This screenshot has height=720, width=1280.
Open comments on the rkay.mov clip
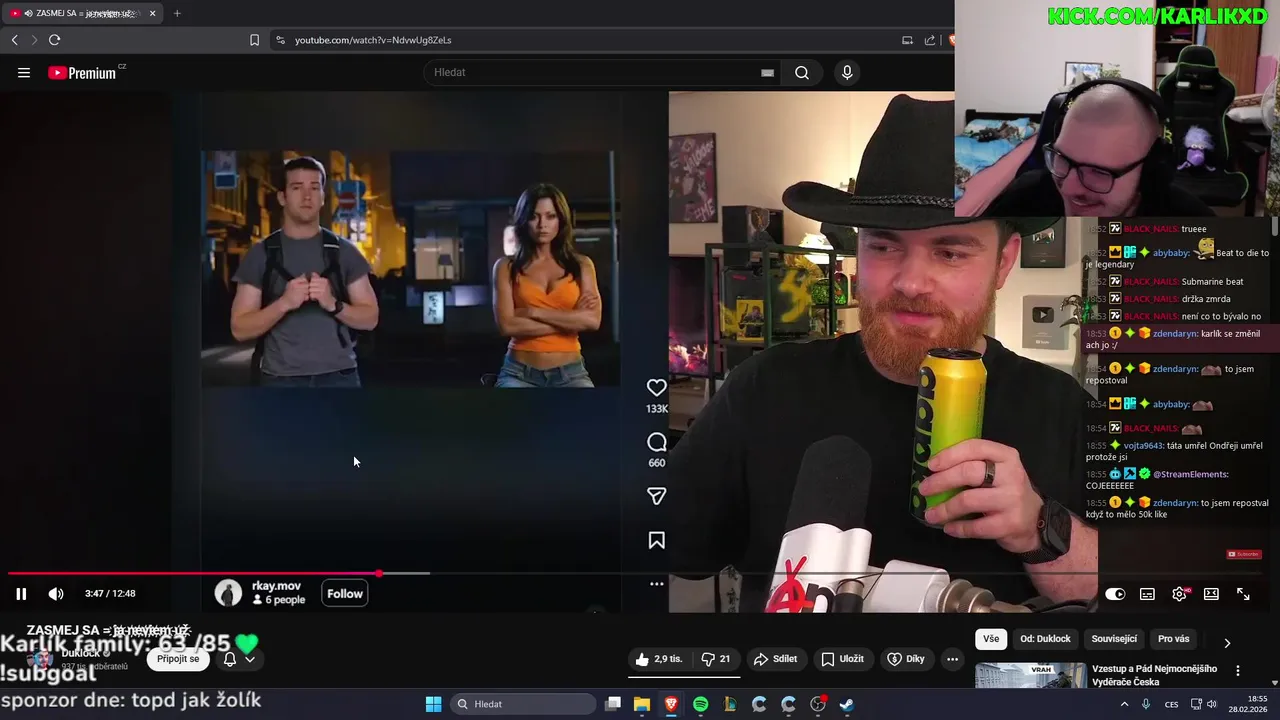click(x=657, y=442)
